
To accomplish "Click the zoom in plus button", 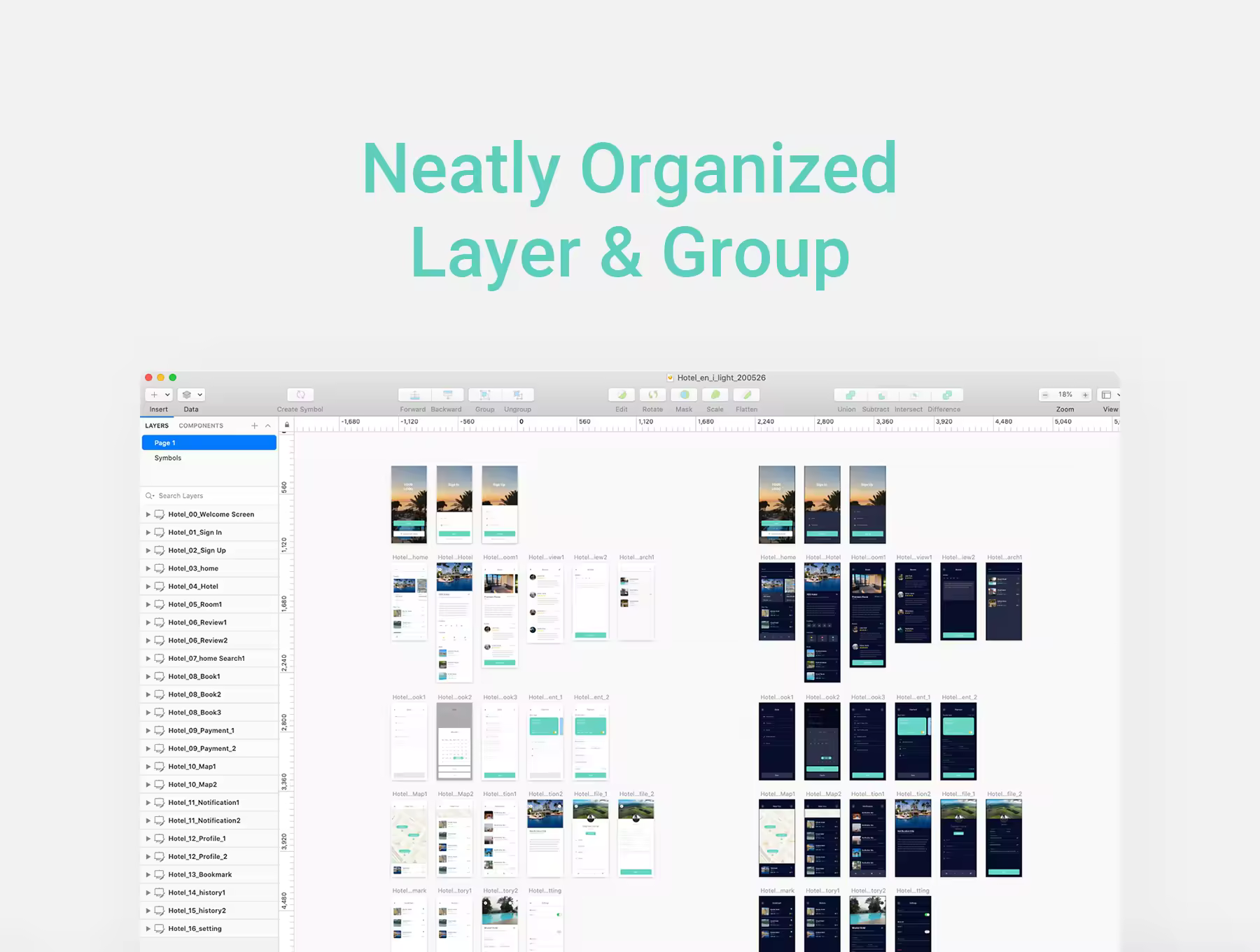I will [1085, 395].
